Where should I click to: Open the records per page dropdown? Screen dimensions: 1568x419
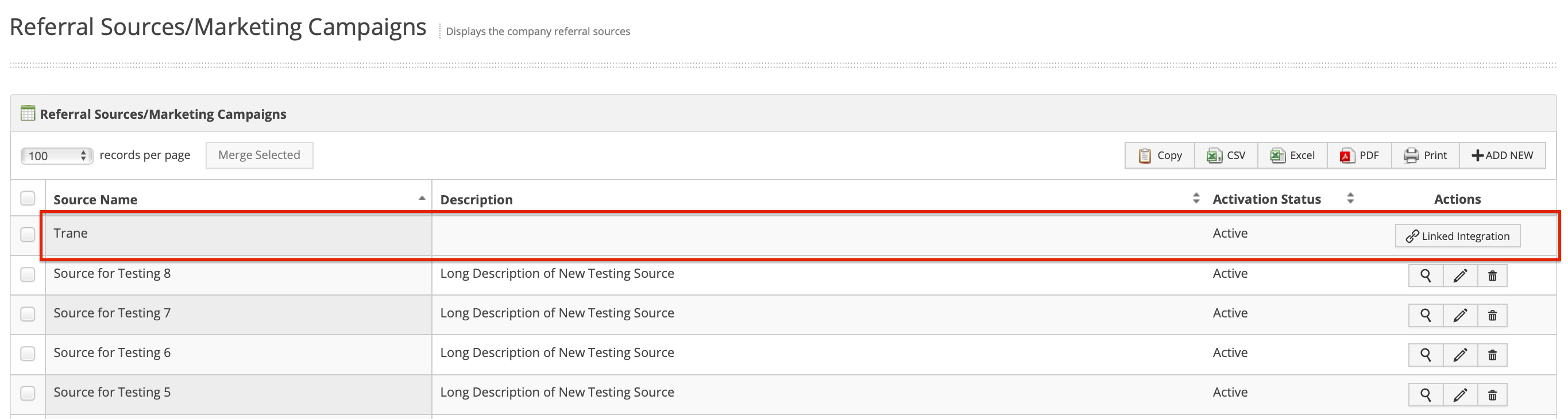click(57, 156)
